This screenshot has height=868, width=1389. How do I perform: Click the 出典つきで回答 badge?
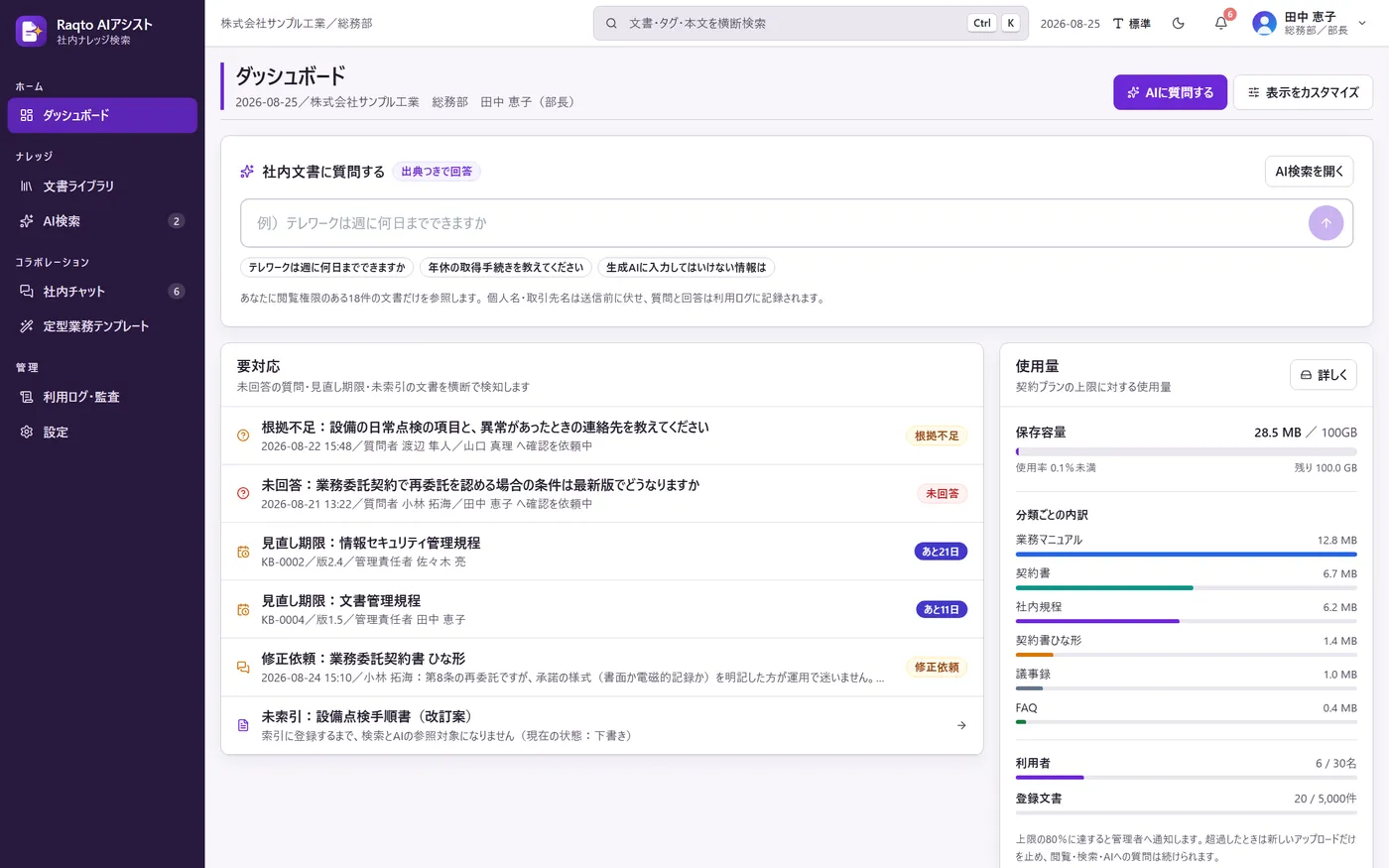[x=437, y=172]
